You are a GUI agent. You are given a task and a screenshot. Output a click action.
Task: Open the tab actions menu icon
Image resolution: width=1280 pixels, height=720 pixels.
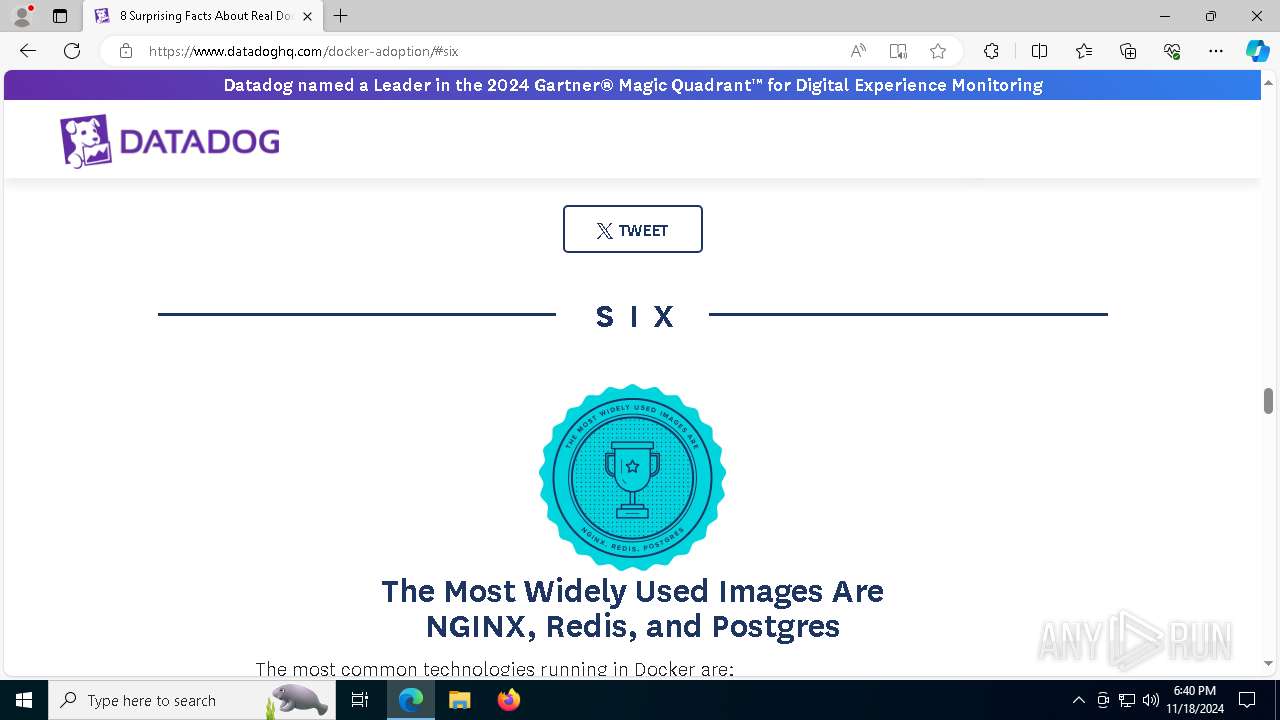pyautogui.click(x=60, y=16)
